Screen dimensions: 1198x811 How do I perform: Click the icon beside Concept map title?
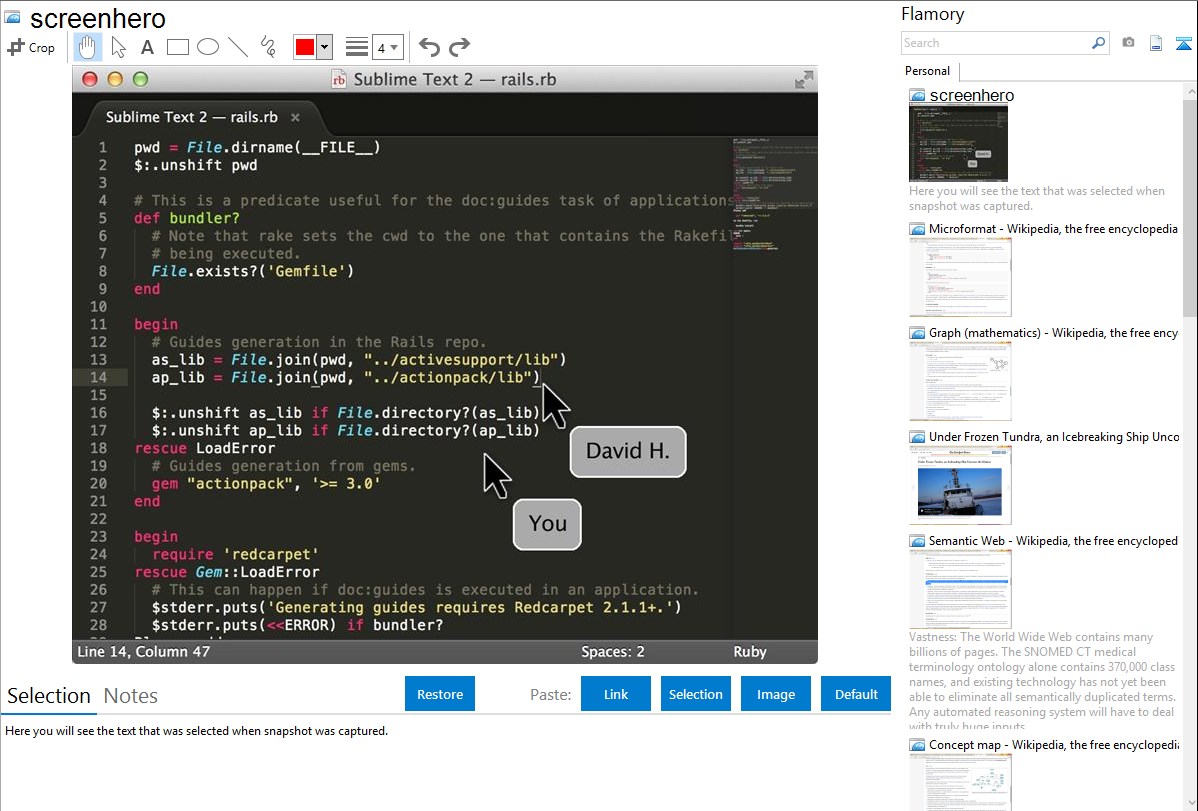pyautogui.click(x=917, y=744)
